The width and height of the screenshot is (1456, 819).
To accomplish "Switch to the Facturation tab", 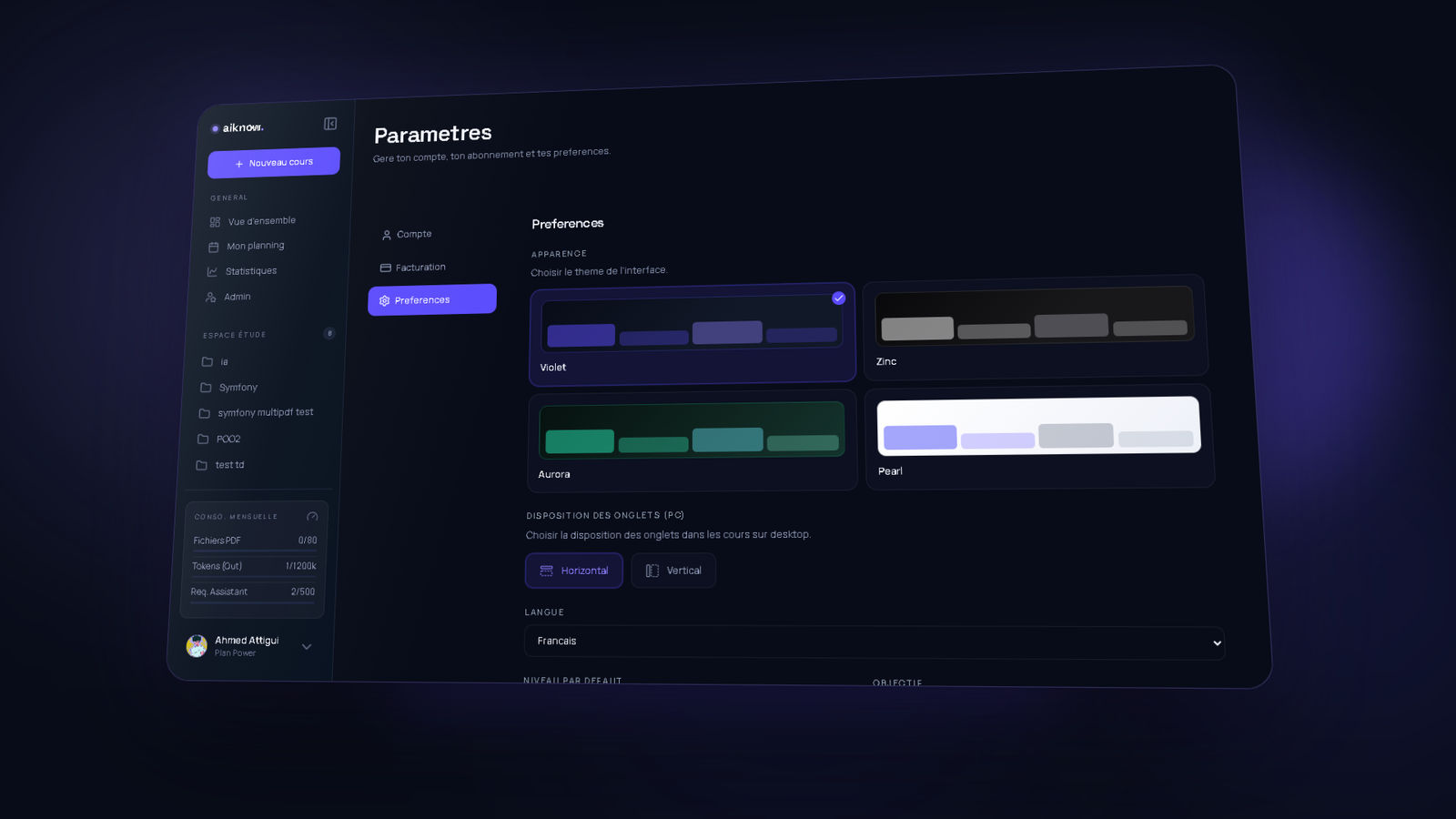I will pos(432,267).
